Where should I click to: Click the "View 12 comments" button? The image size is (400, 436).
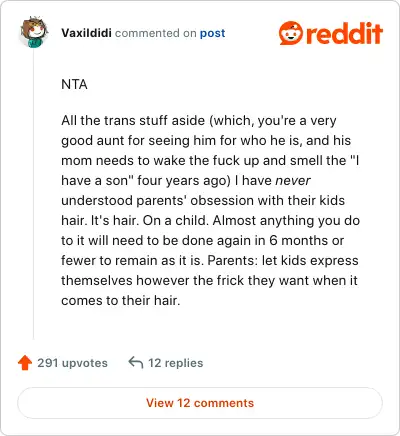tap(200, 403)
